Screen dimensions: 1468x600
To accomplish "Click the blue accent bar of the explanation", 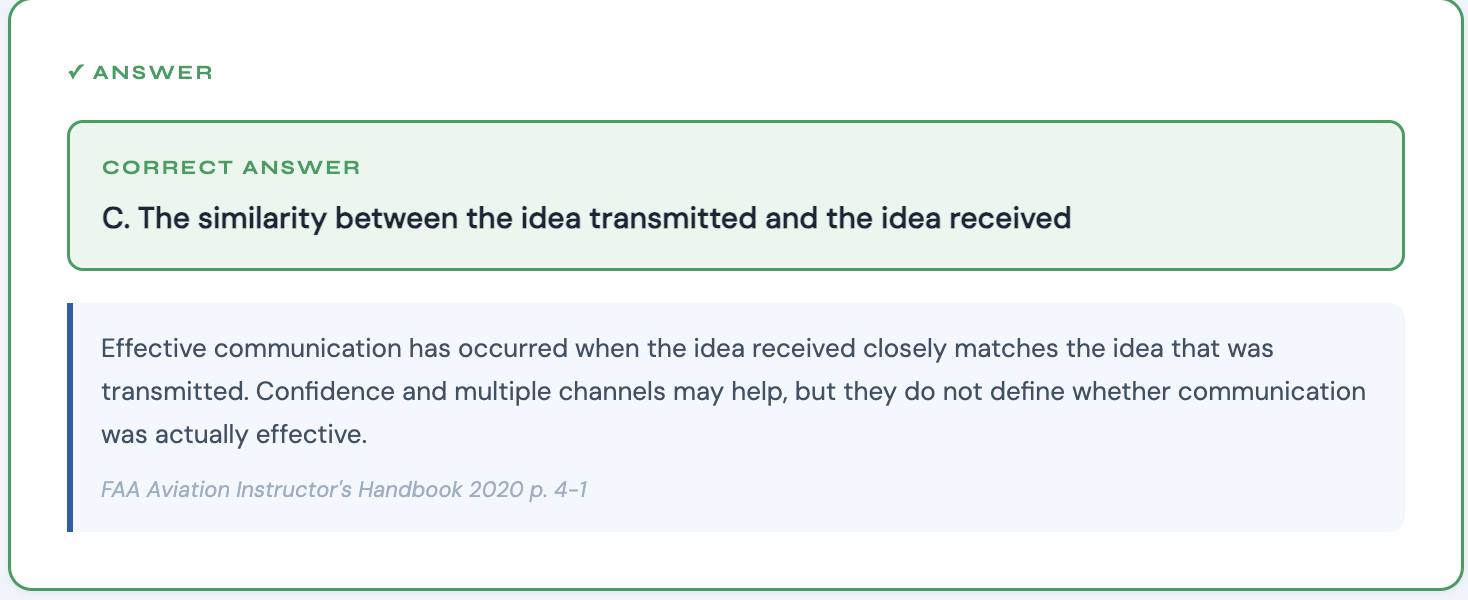I will coord(70,417).
